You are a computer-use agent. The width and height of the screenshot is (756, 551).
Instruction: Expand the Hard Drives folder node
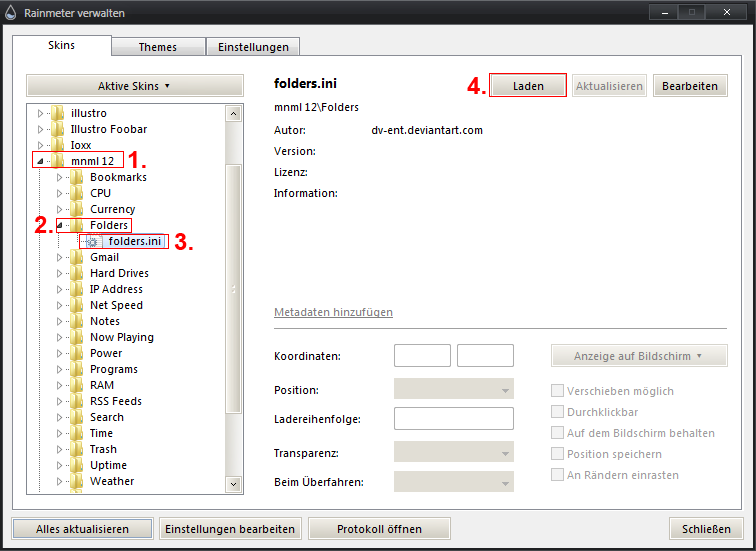point(60,273)
